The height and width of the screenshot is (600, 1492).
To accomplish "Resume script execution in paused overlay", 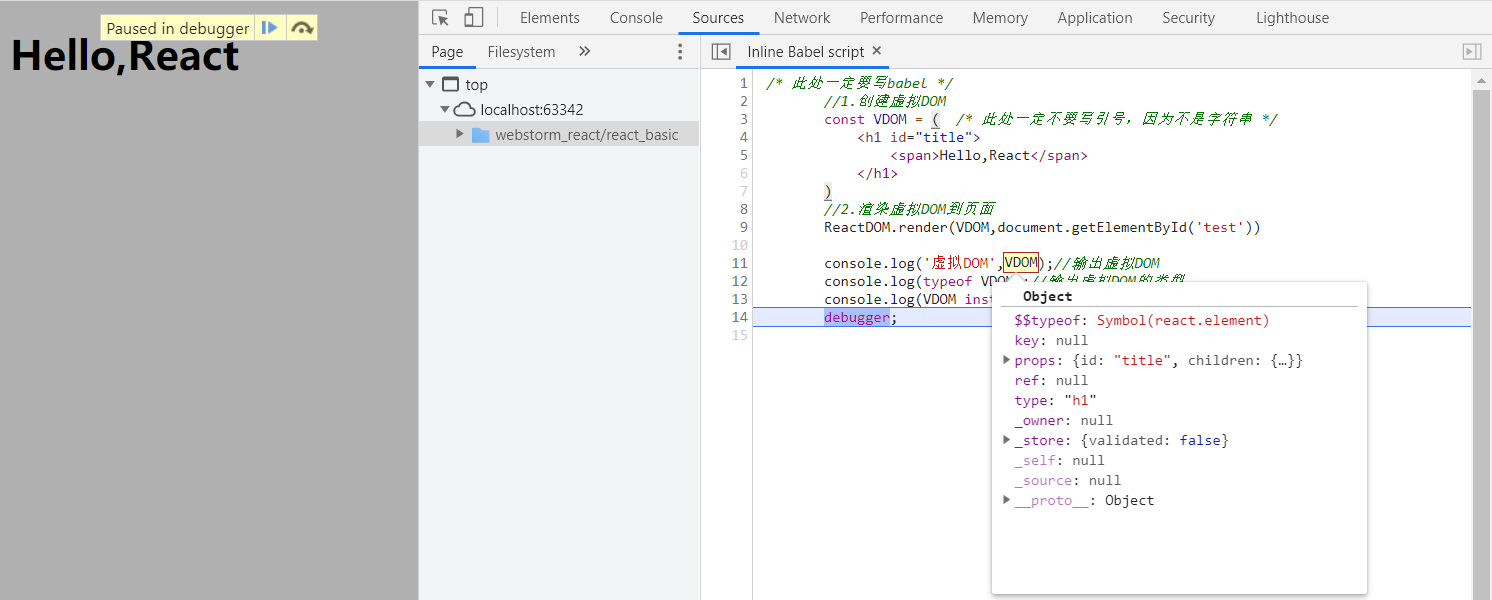I will (x=270, y=28).
